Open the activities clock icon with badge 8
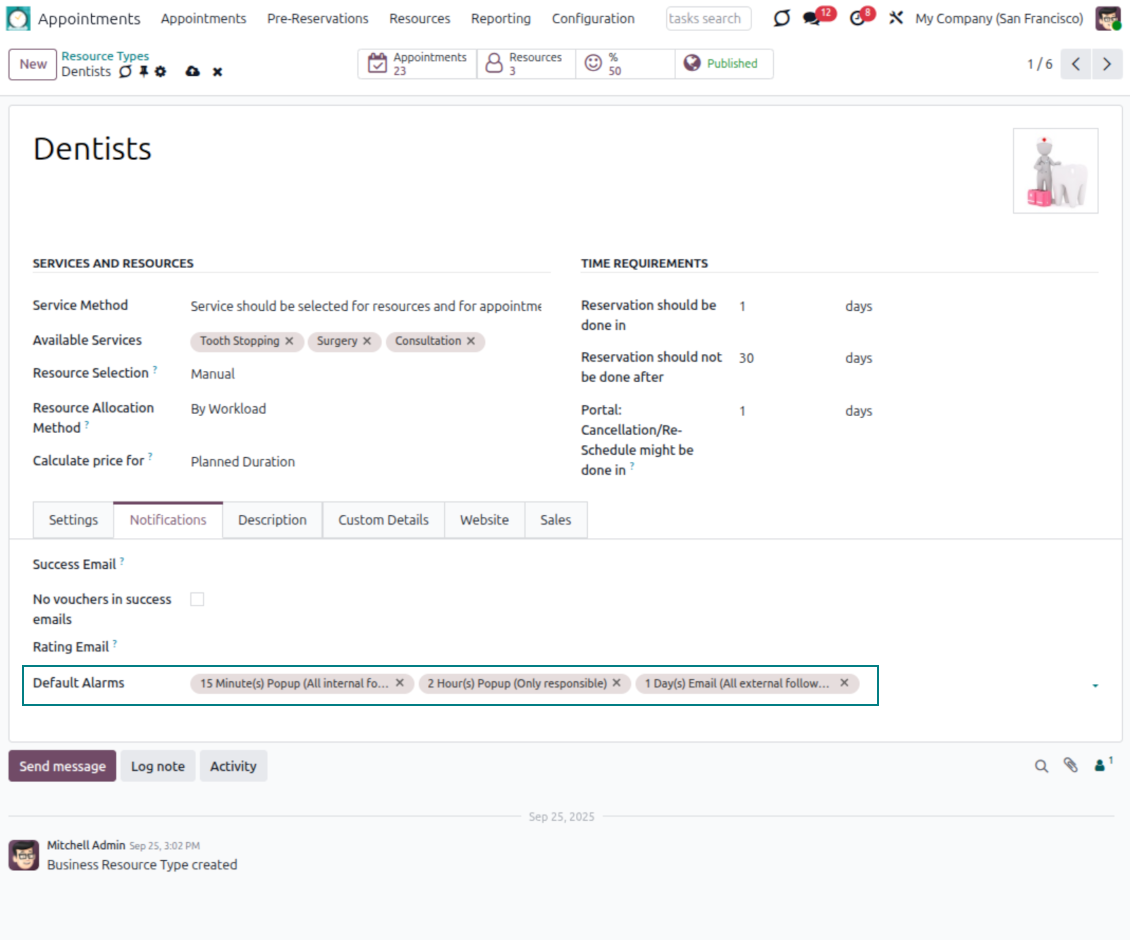The image size is (1130, 940). point(857,19)
